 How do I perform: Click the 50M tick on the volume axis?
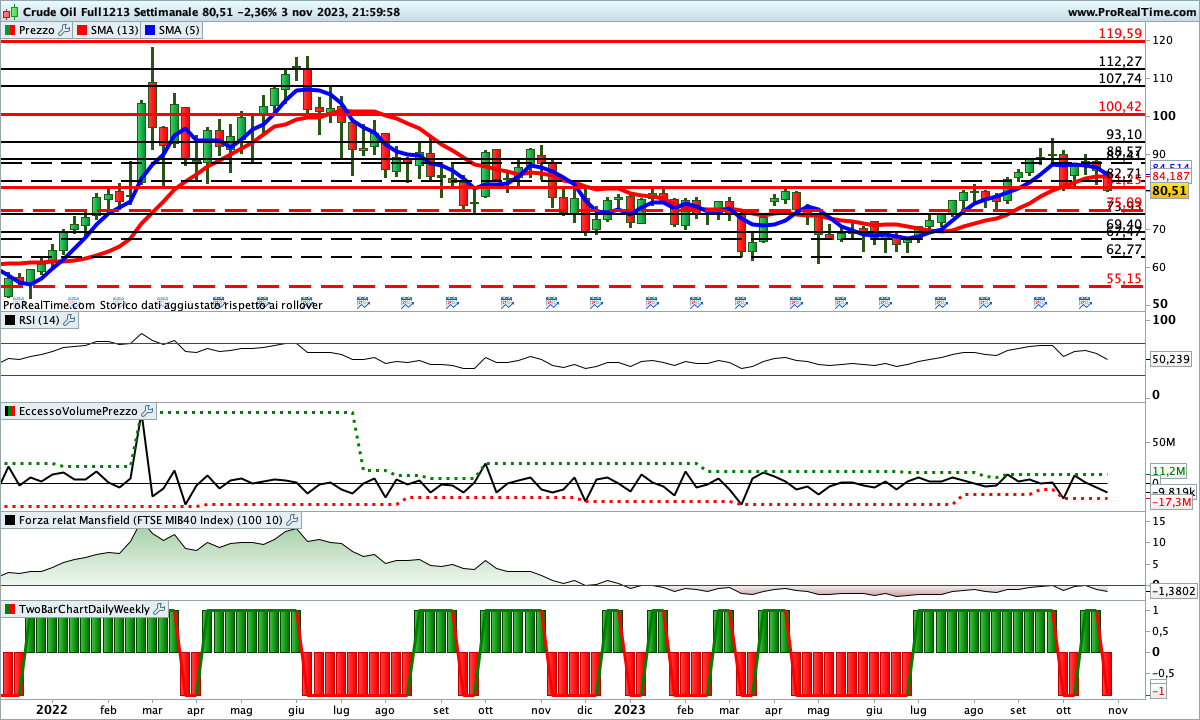(1163, 442)
